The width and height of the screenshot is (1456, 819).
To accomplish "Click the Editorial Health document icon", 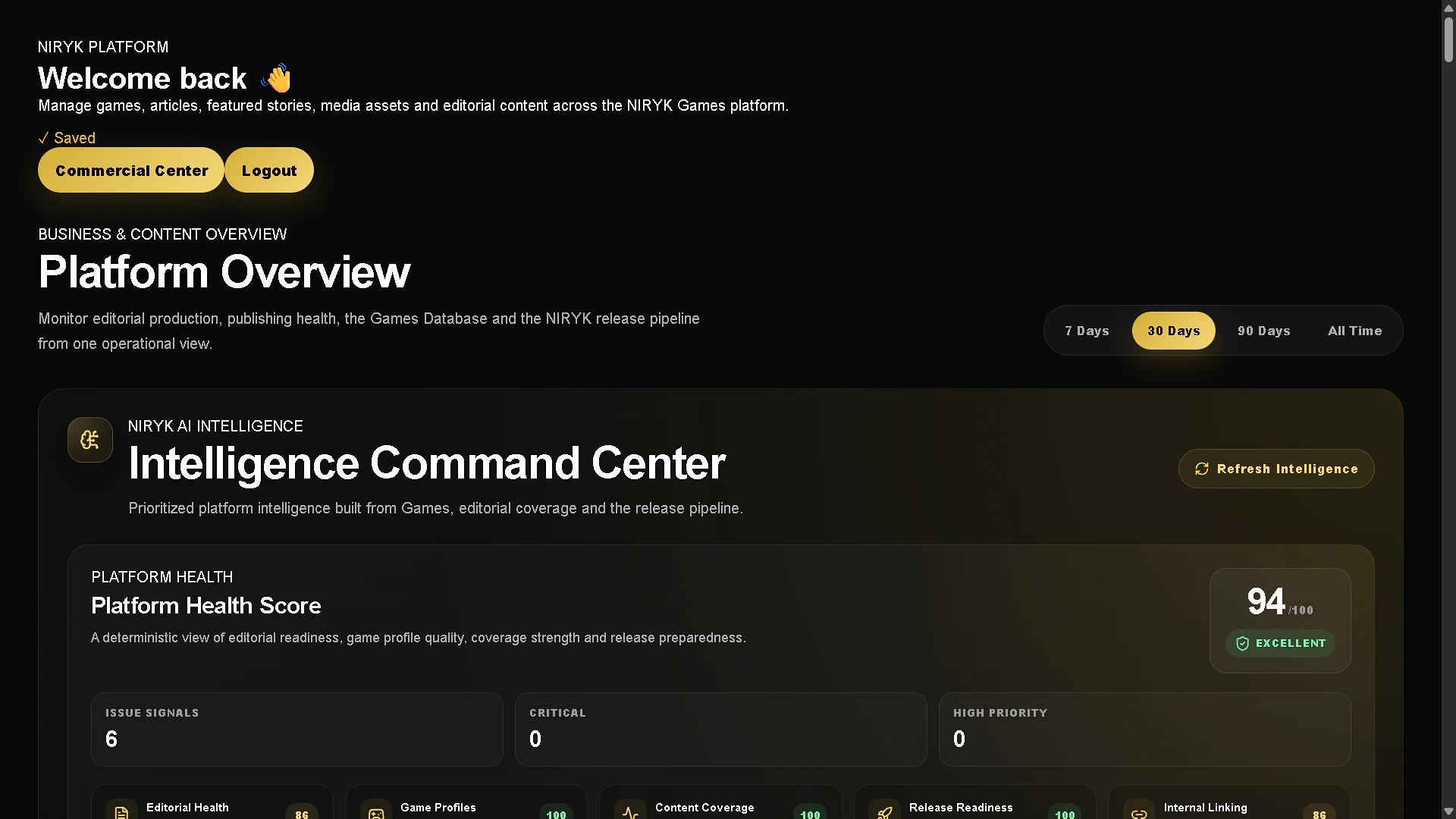I will (x=121, y=812).
